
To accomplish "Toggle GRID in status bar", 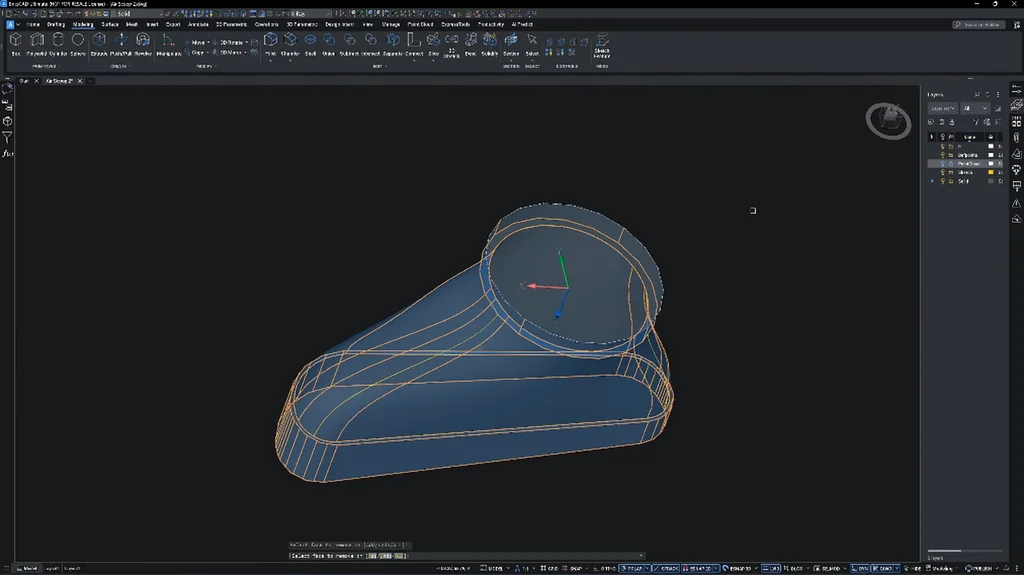I will click(x=549, y=568).
